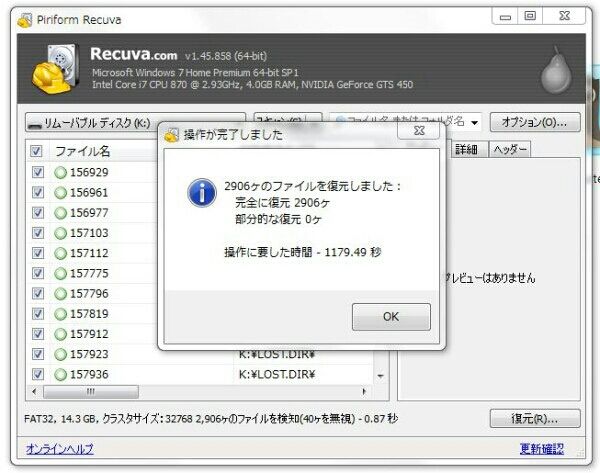Screen dimensions: 600x473
Task: Click green status circle of file 157796
Action: [60, 294]
